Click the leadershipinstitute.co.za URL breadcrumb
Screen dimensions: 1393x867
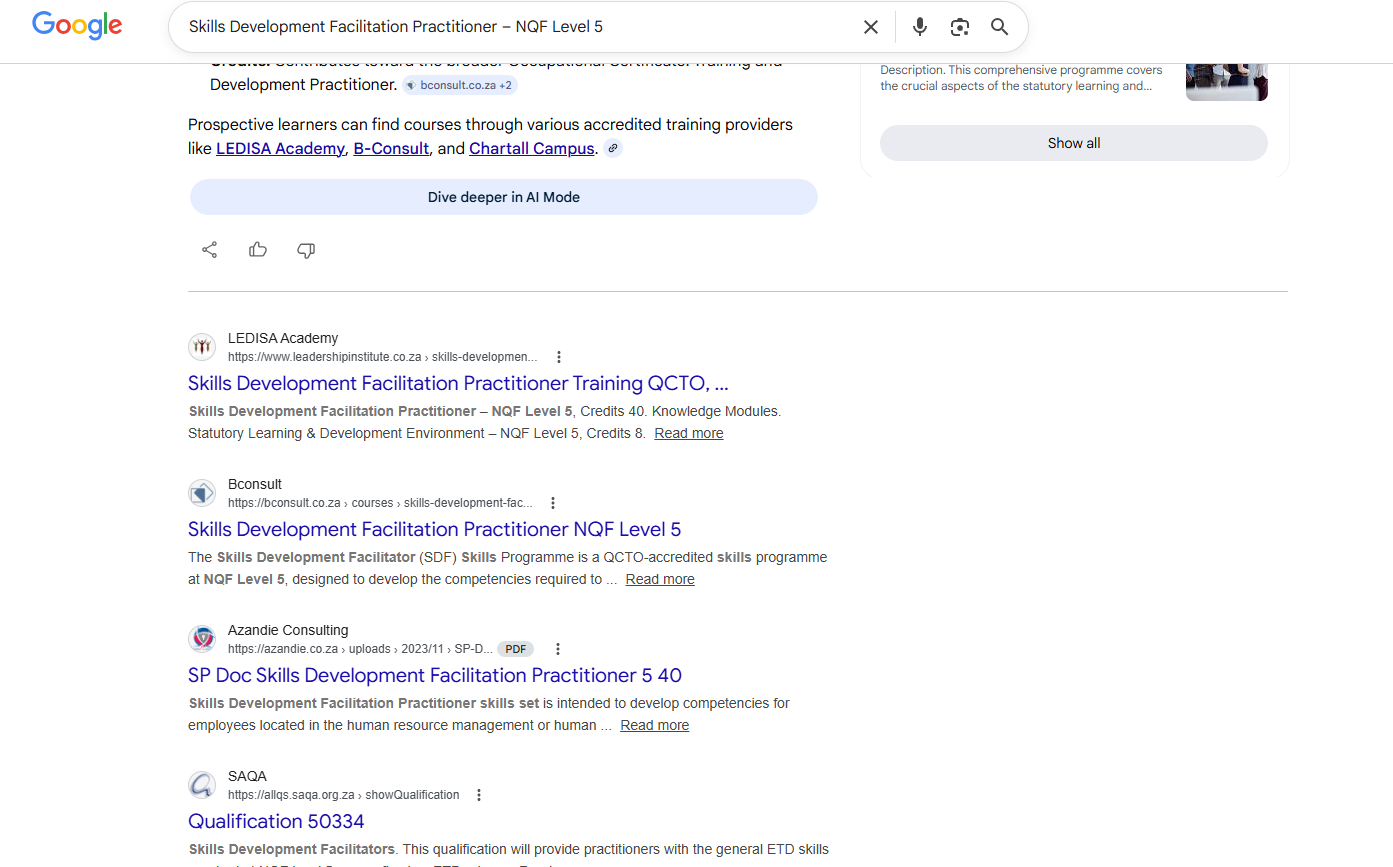[x=382, y=357]
